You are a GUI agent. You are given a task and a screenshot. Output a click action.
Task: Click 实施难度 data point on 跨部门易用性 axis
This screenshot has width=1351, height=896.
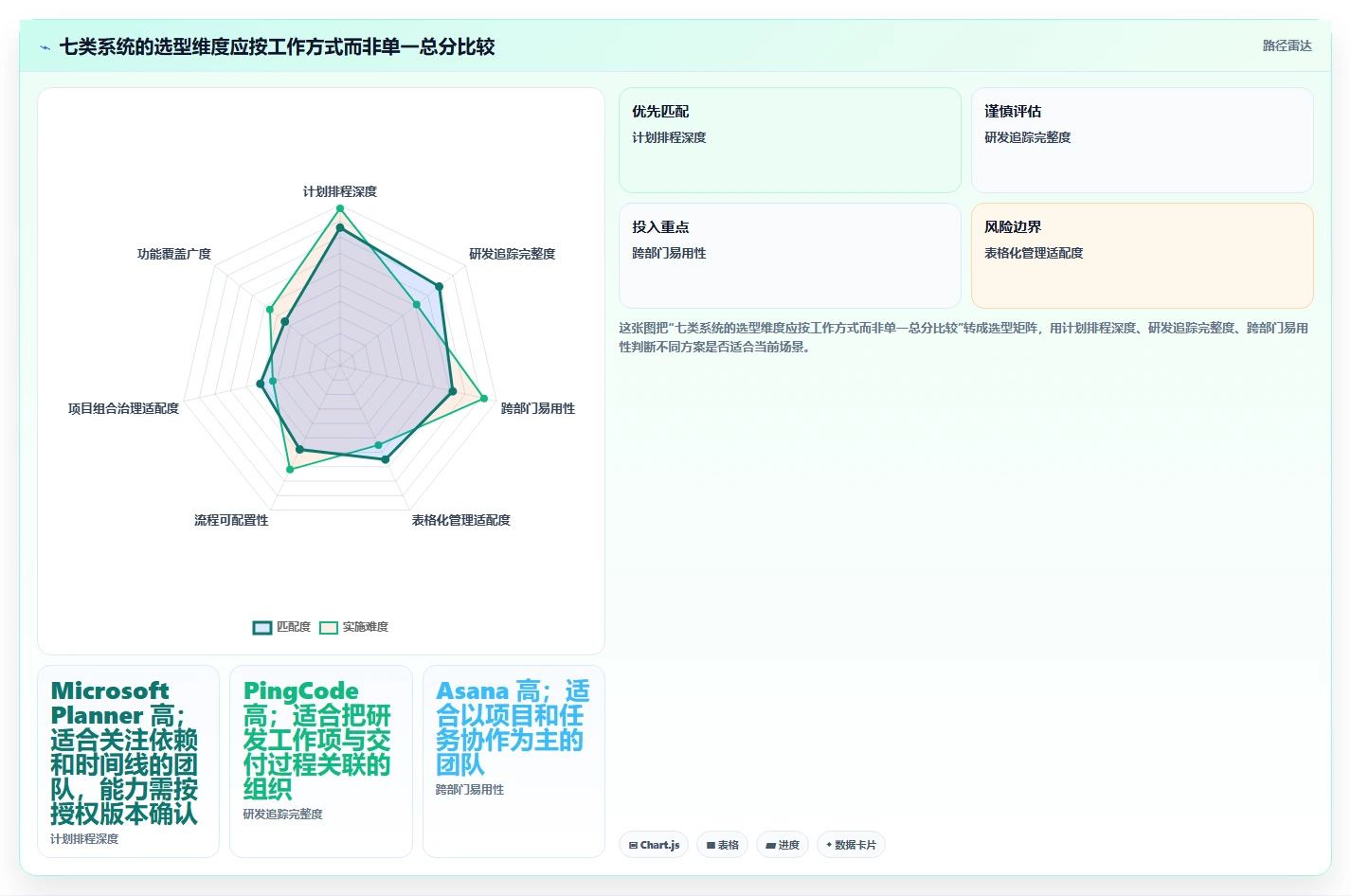pyautogui.click(x=484, y=398)
